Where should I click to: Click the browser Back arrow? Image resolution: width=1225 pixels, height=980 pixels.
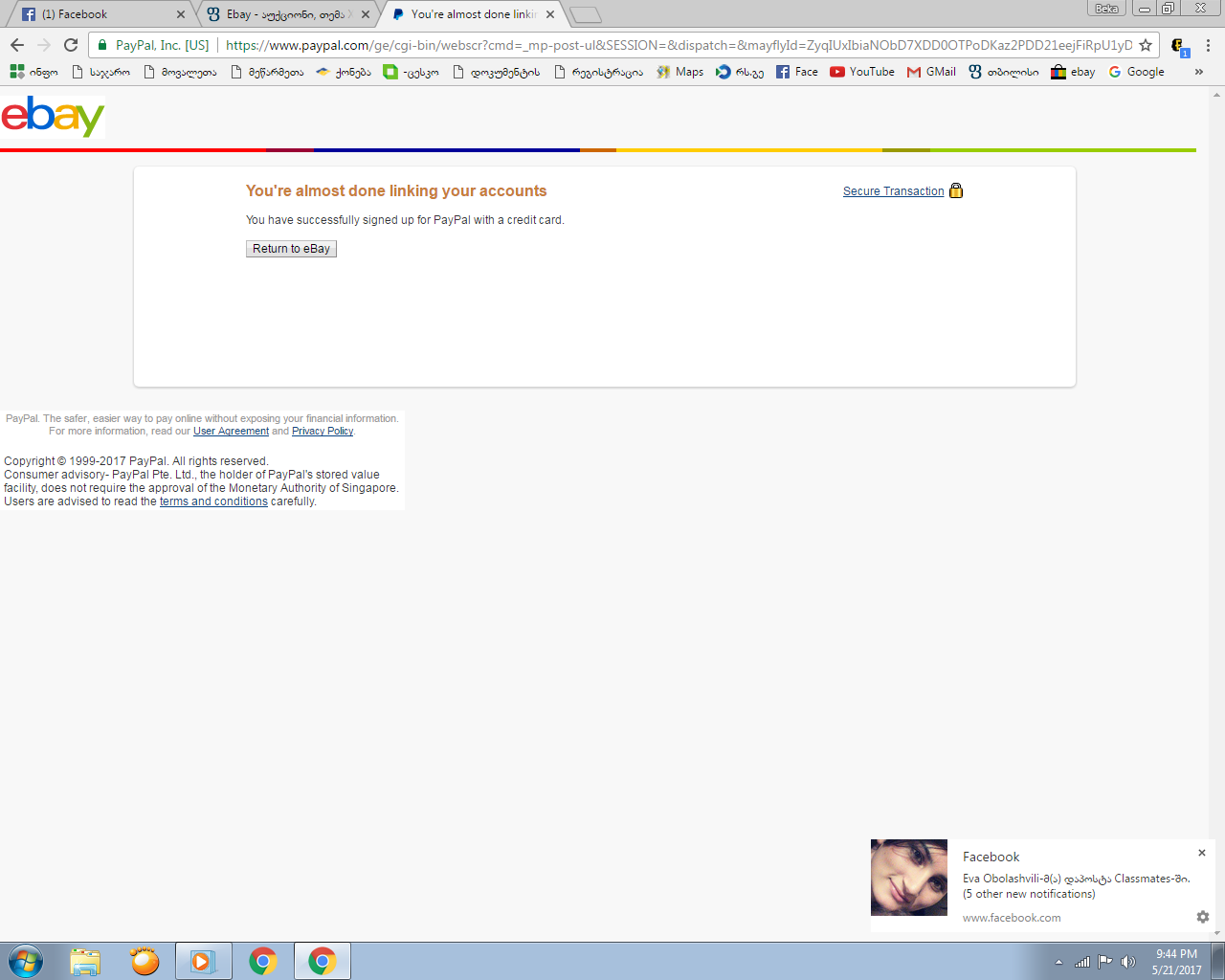pos(17,45)
